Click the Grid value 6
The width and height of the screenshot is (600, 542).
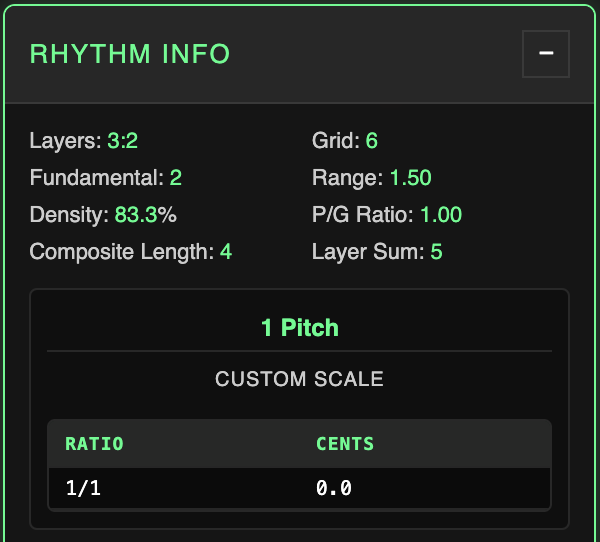371,141
